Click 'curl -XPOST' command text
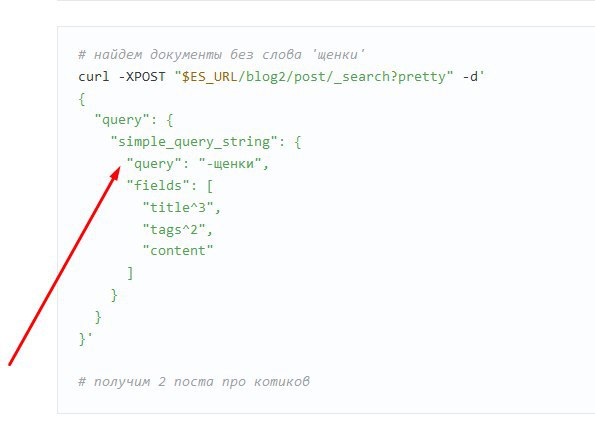This screenshot has height=431, width=595. 121,77
